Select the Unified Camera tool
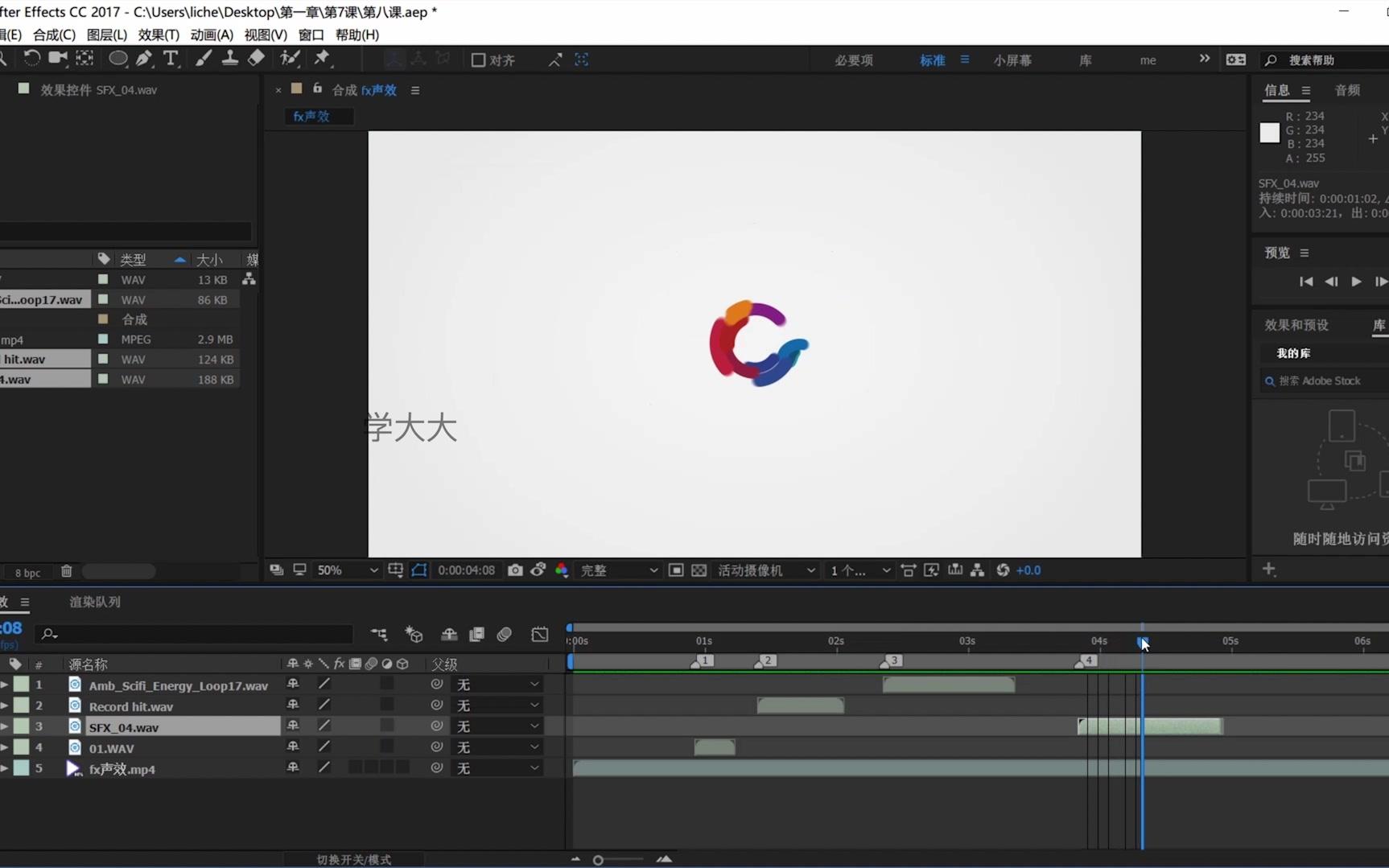Image resolution: width=1389 pixels, height=868 pixels. [x=57, y=58]
